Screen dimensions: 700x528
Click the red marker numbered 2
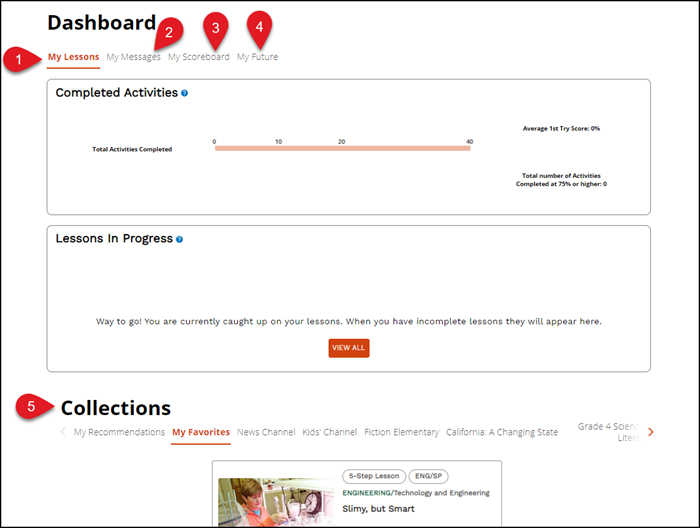(x=168, y=31)
